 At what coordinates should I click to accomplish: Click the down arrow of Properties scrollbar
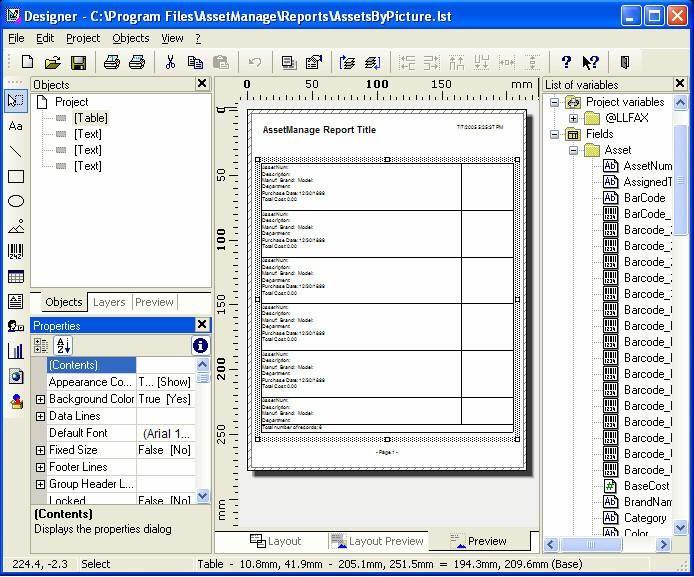(x=202, y=495)
